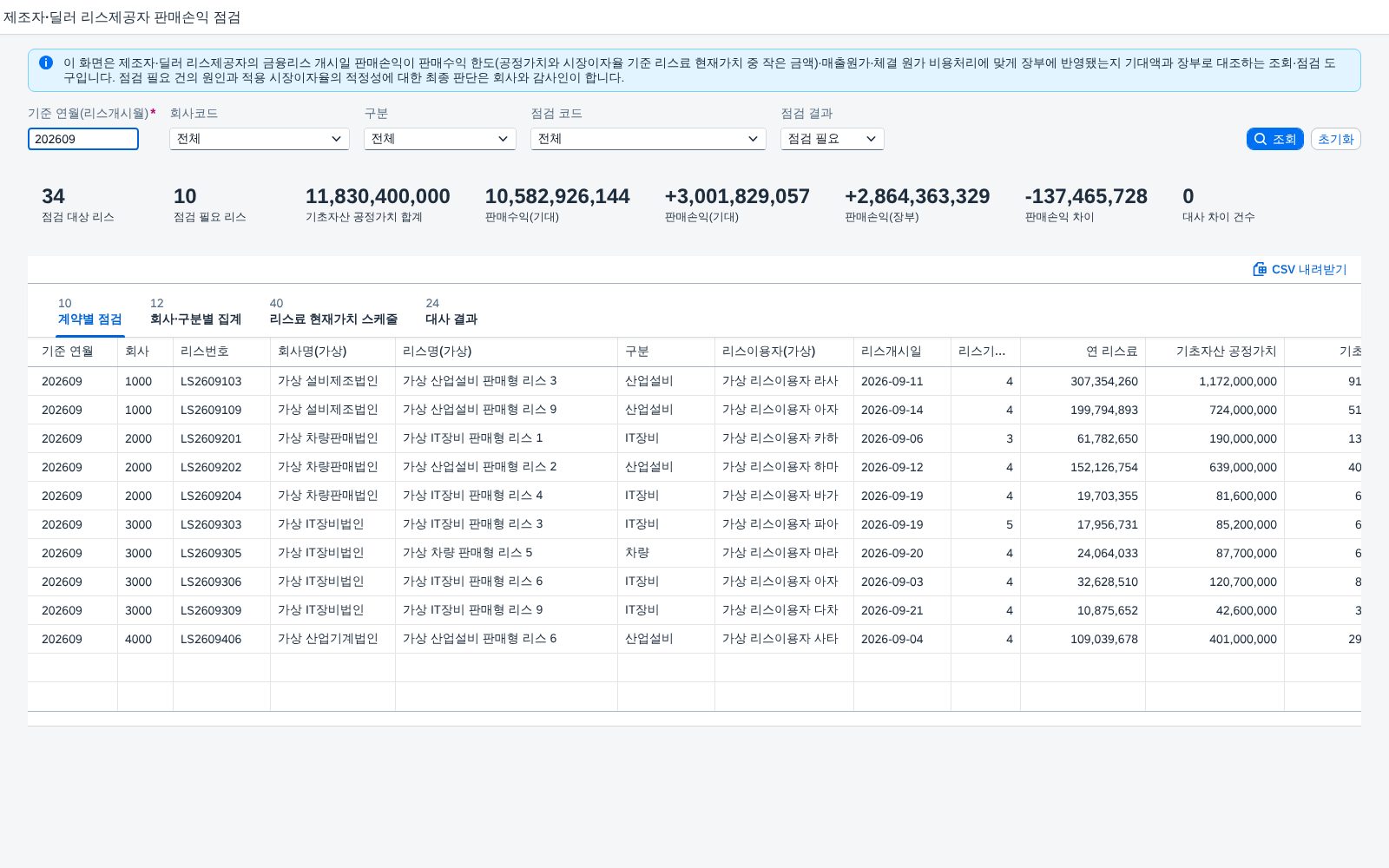
Task: Open the 구분 dropdown
Action: [440, 139]
